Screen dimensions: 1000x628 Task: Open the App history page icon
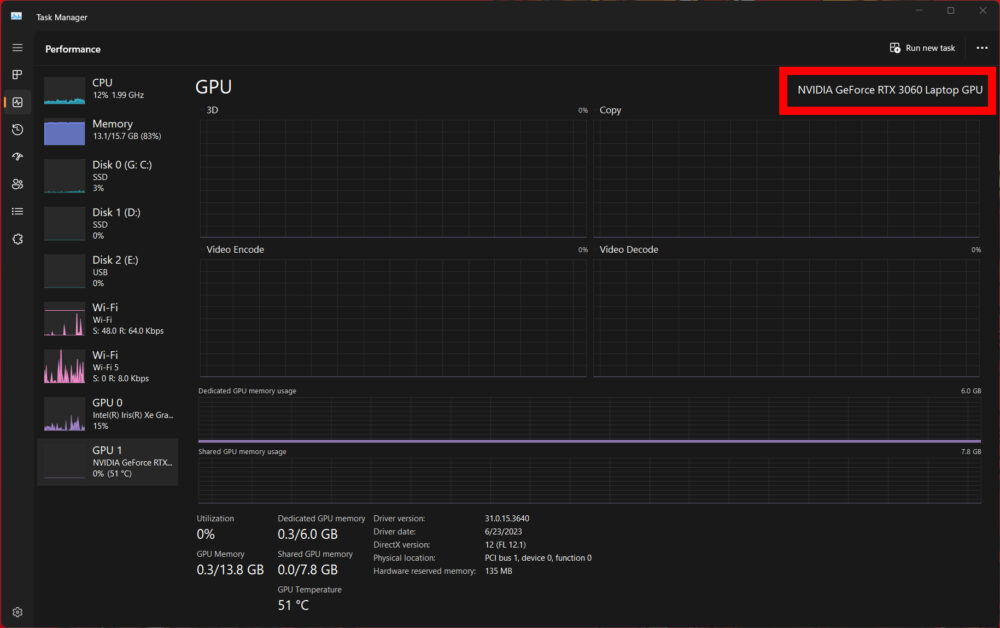coord(17,130)
